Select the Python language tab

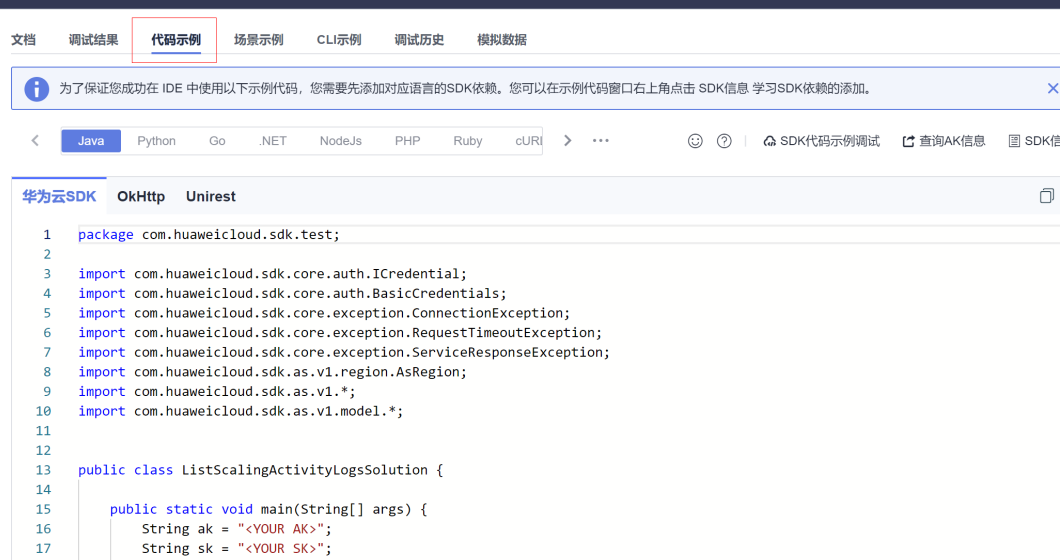point(156,141)
